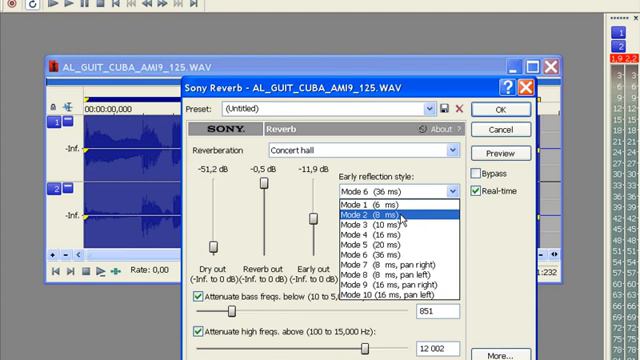Open the Reverberation Concert hall dropdown
The image size is (640, 360).
(x=453, y=150)
